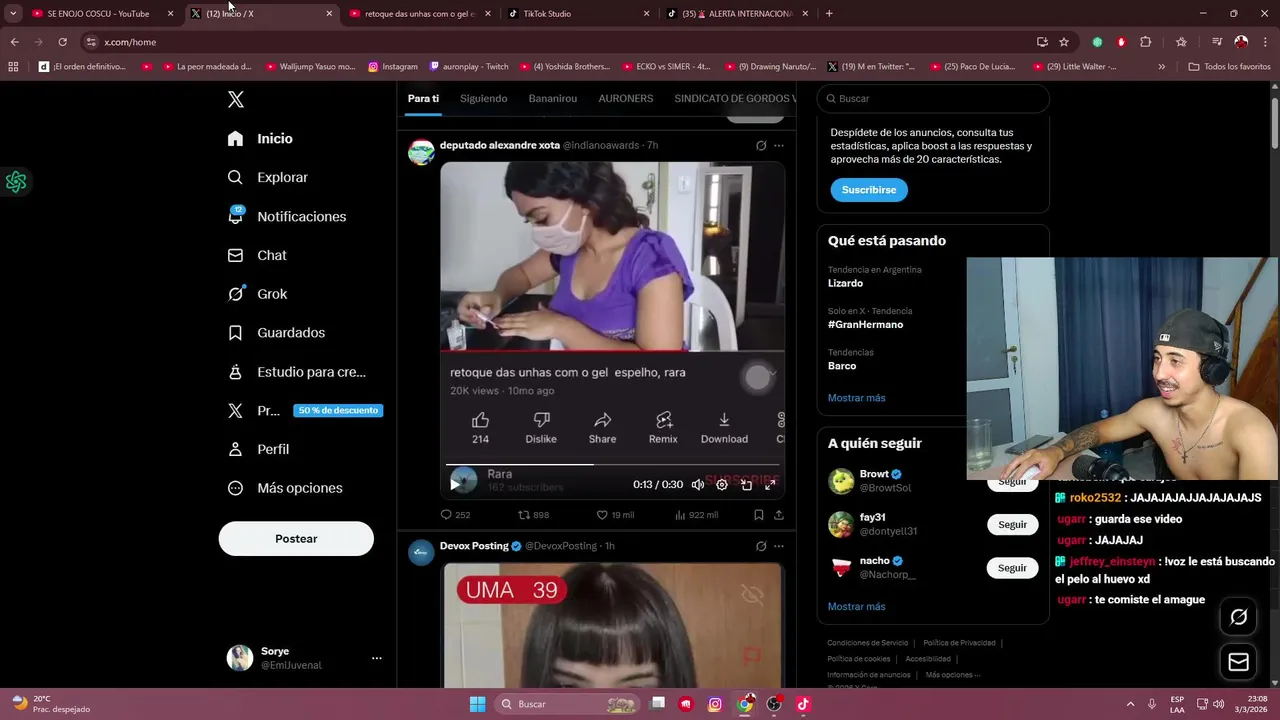Mute the video with speaker icon

tap(698, 484)
